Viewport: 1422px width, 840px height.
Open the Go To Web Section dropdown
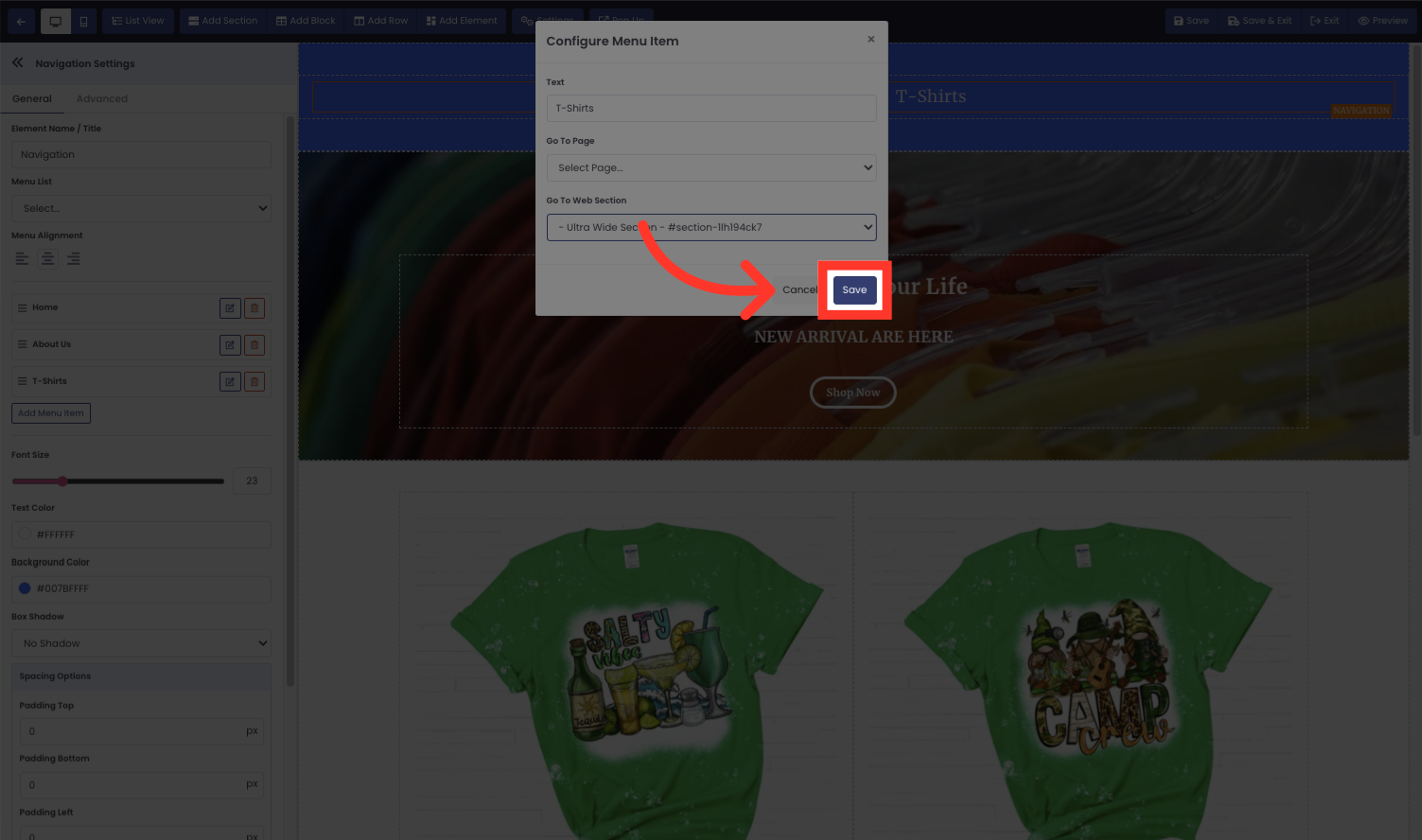(711, 227)
